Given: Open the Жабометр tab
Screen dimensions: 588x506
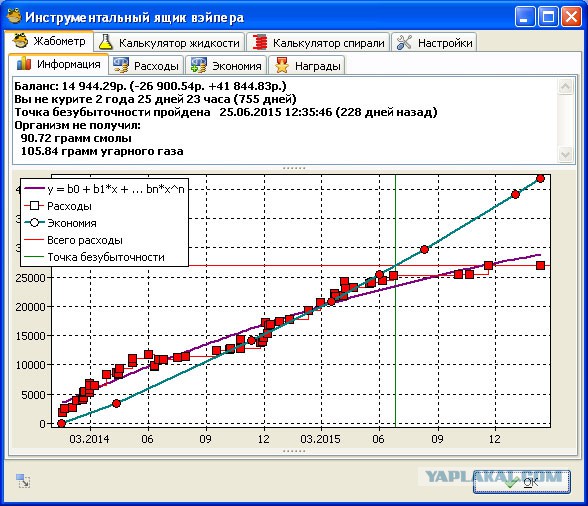Looking at the screenshot, I should (x=49, y=41).
